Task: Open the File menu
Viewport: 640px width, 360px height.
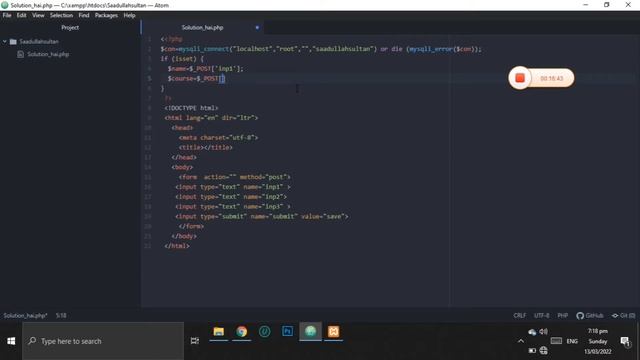Action: (7, 16)
